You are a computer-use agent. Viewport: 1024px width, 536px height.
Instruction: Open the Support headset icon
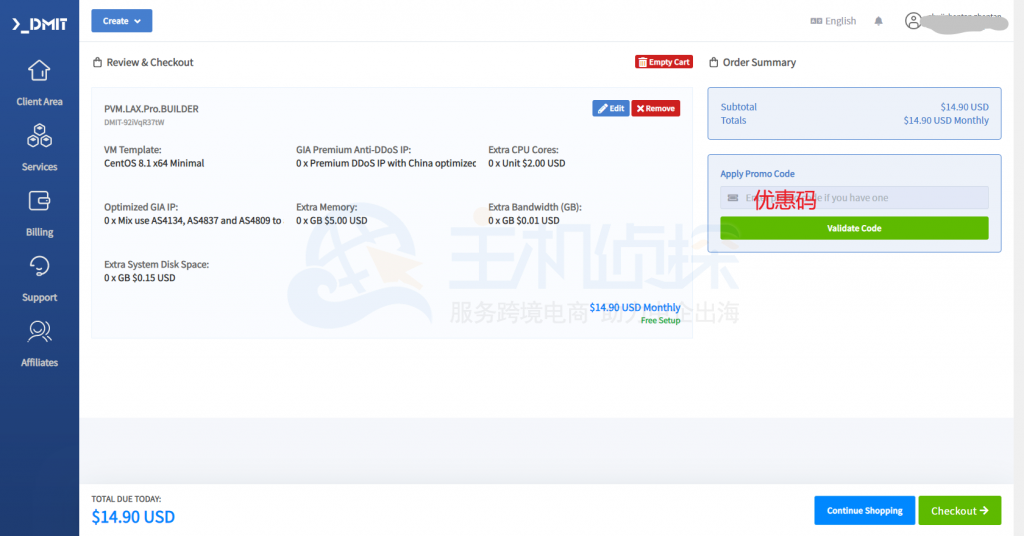pos(39,266)
